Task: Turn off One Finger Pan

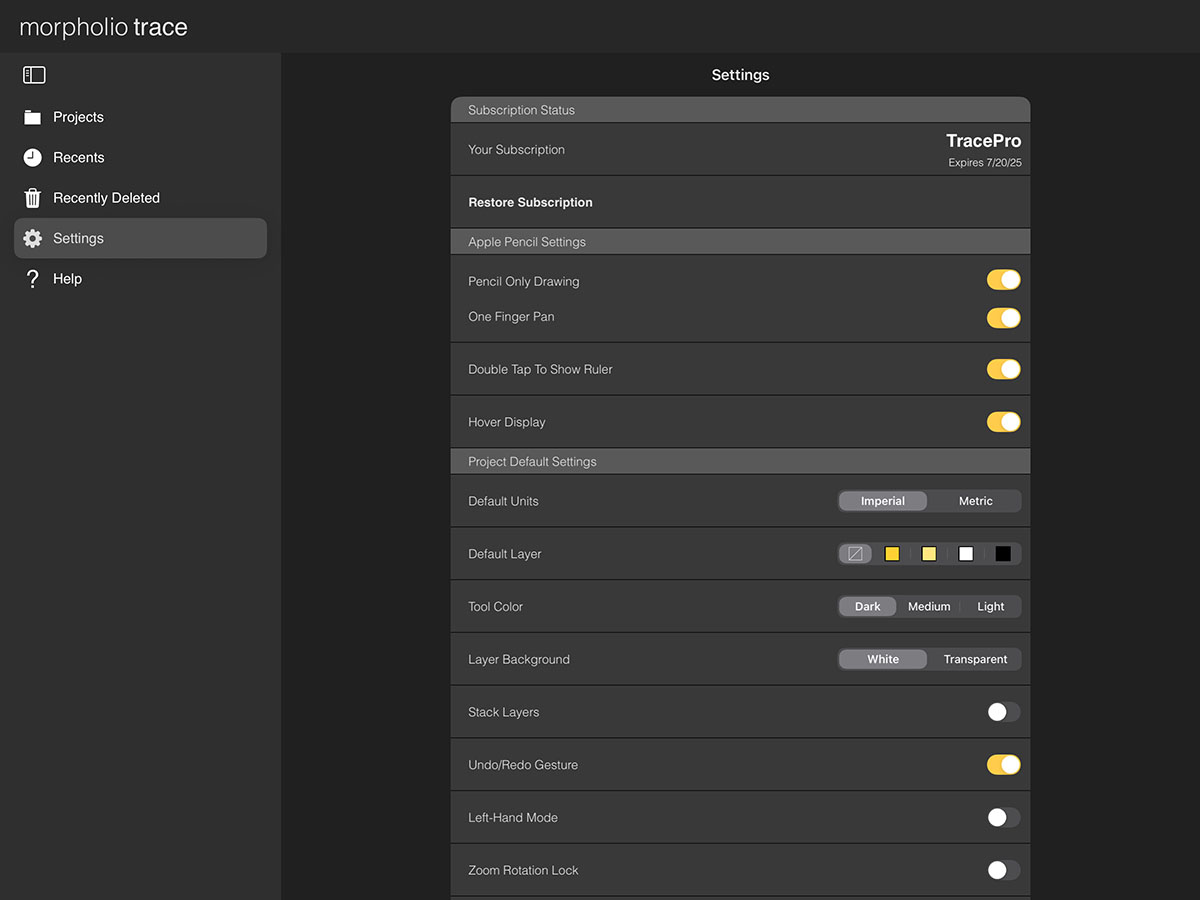Action: 1003,318
